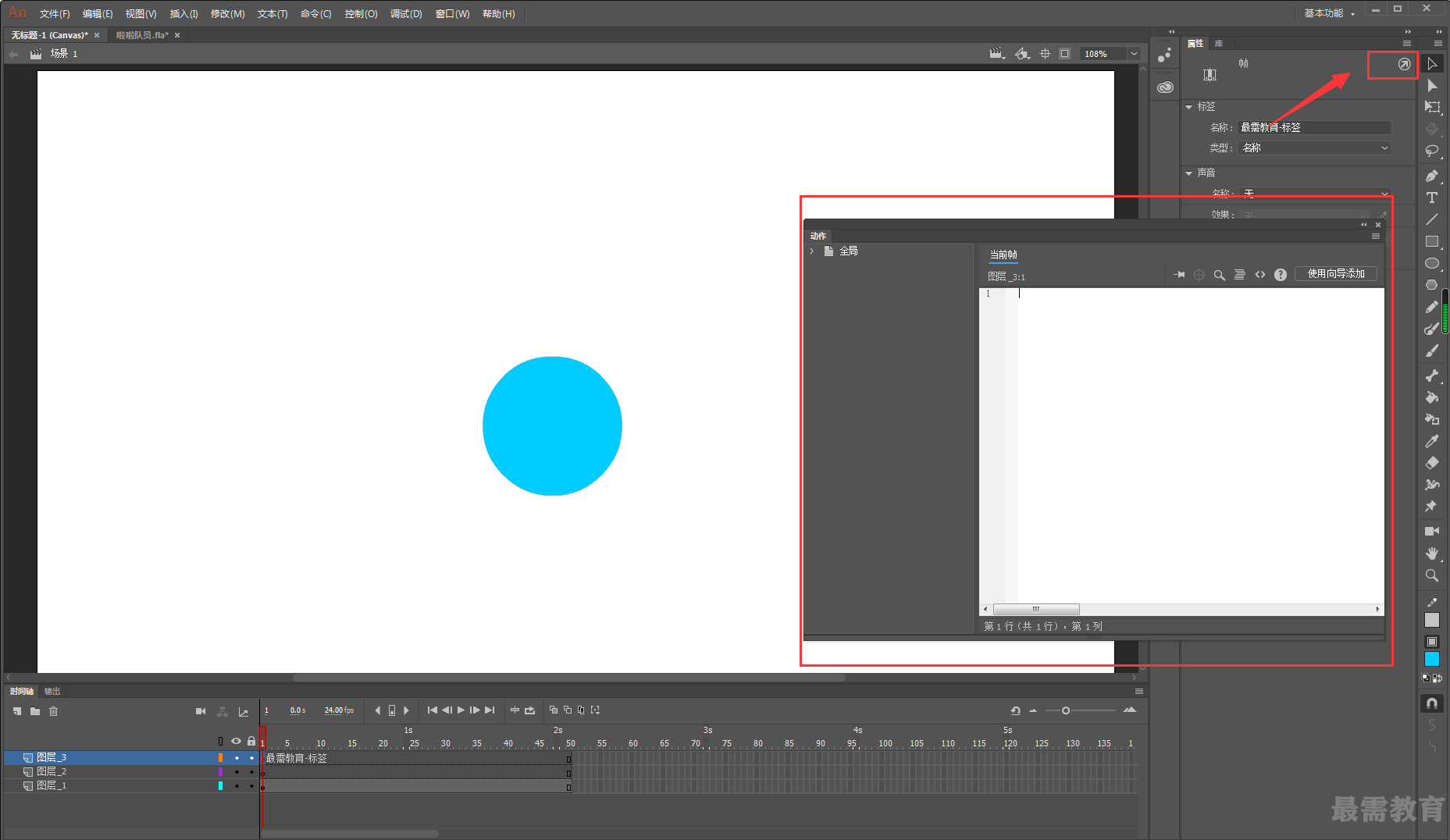Click the Code Snippets icon in Actions panel

(1260, 275)
